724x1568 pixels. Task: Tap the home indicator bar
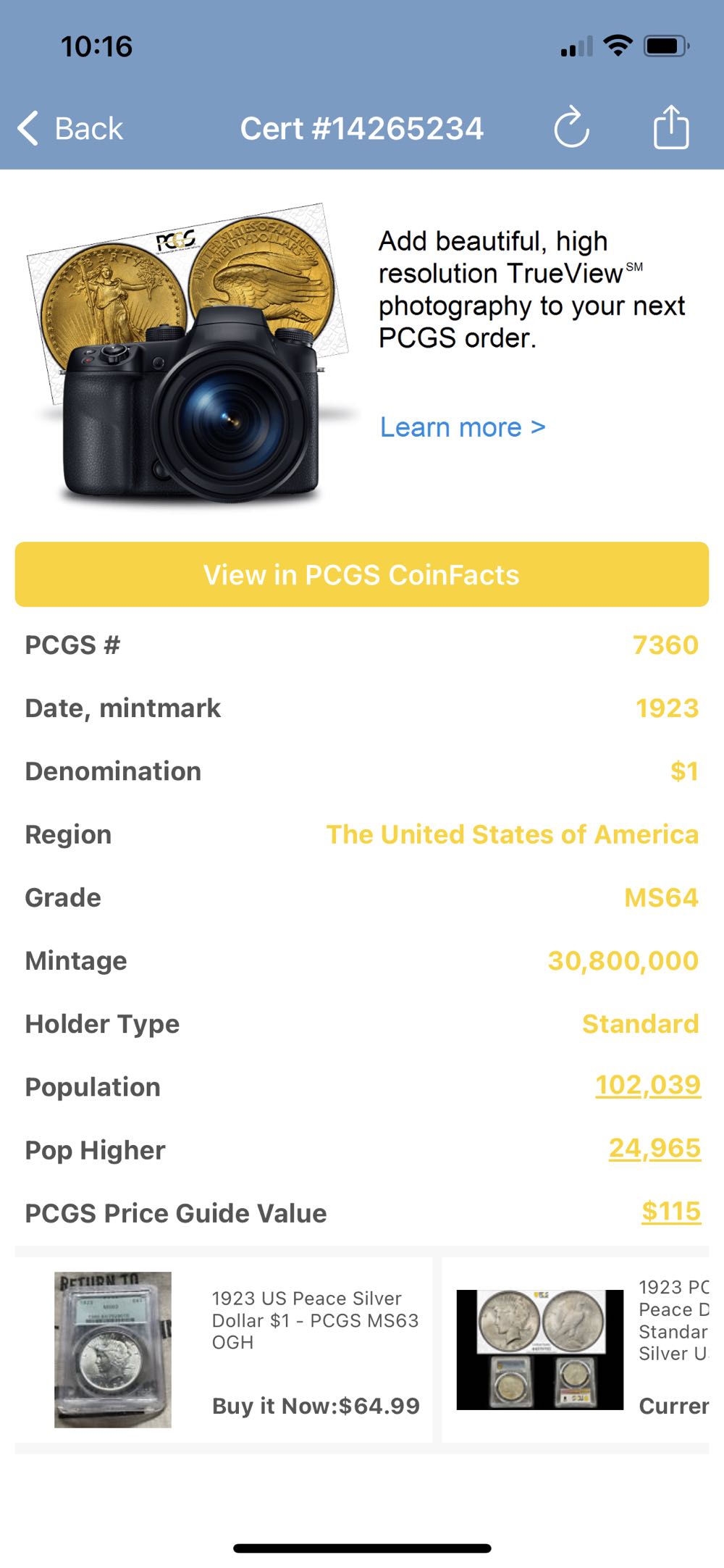362,1548
